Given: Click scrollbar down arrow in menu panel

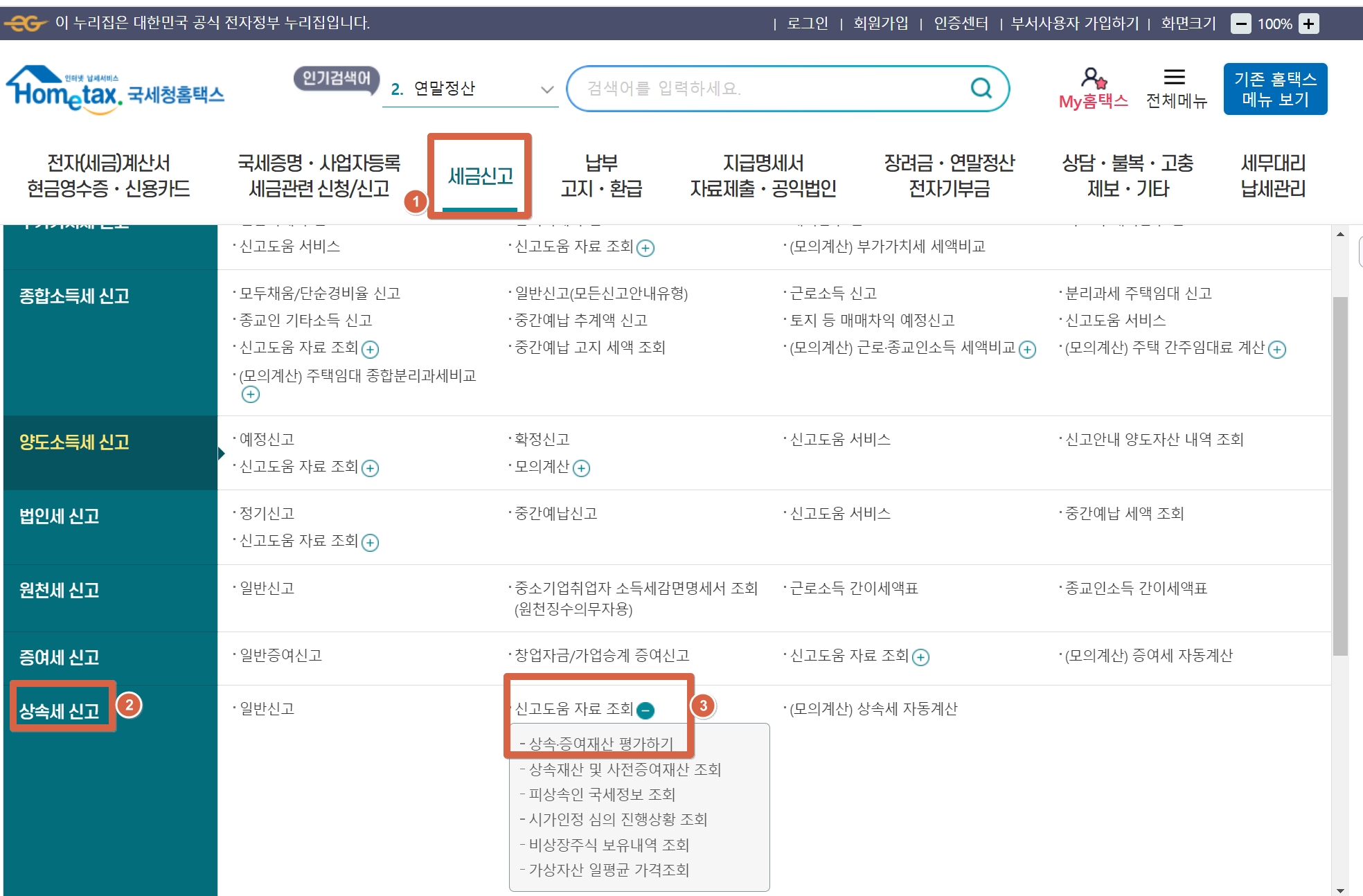Looking at the screenshot, I should 1340,890.
